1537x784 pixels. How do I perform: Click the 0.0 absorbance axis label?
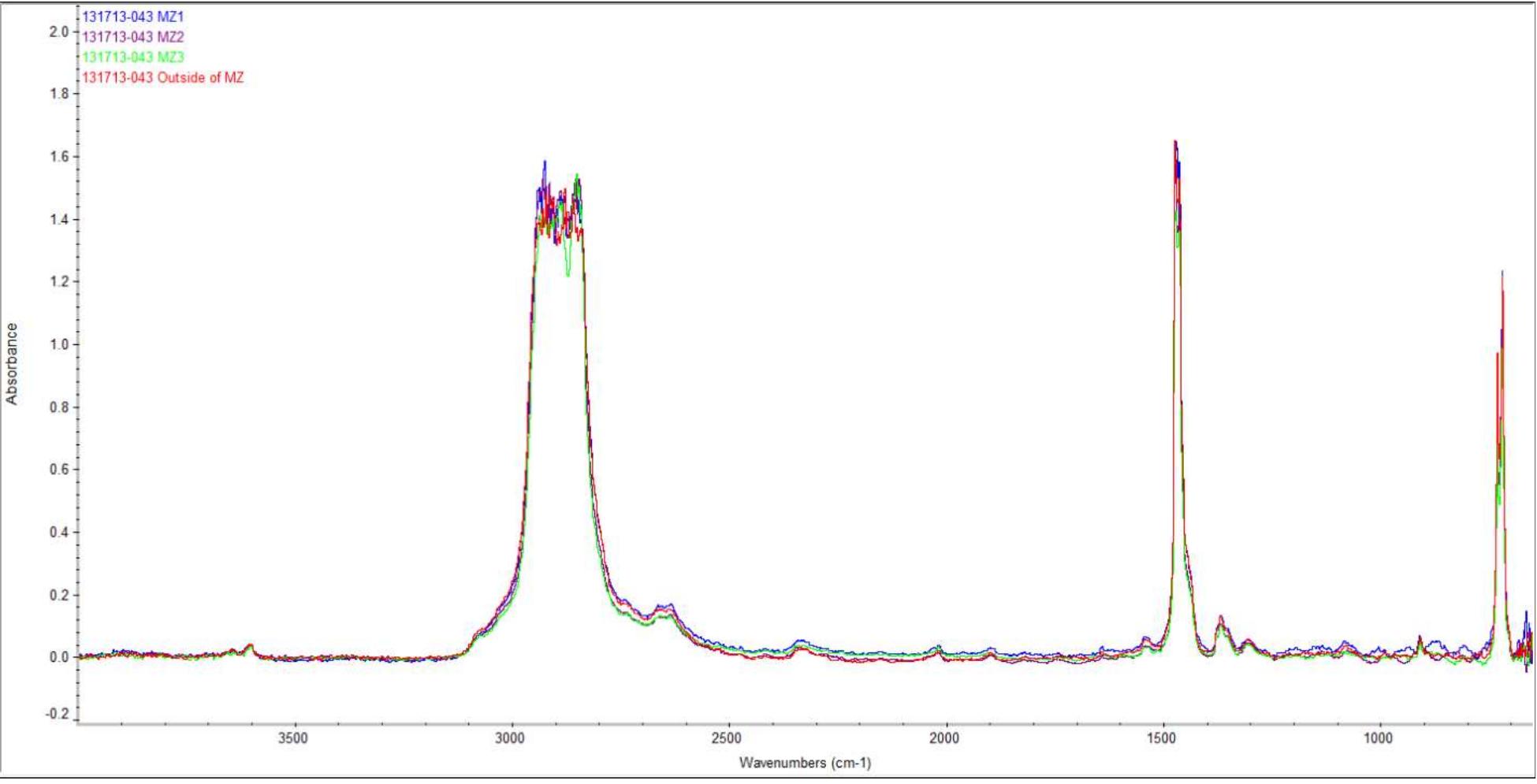coord(59,657)
